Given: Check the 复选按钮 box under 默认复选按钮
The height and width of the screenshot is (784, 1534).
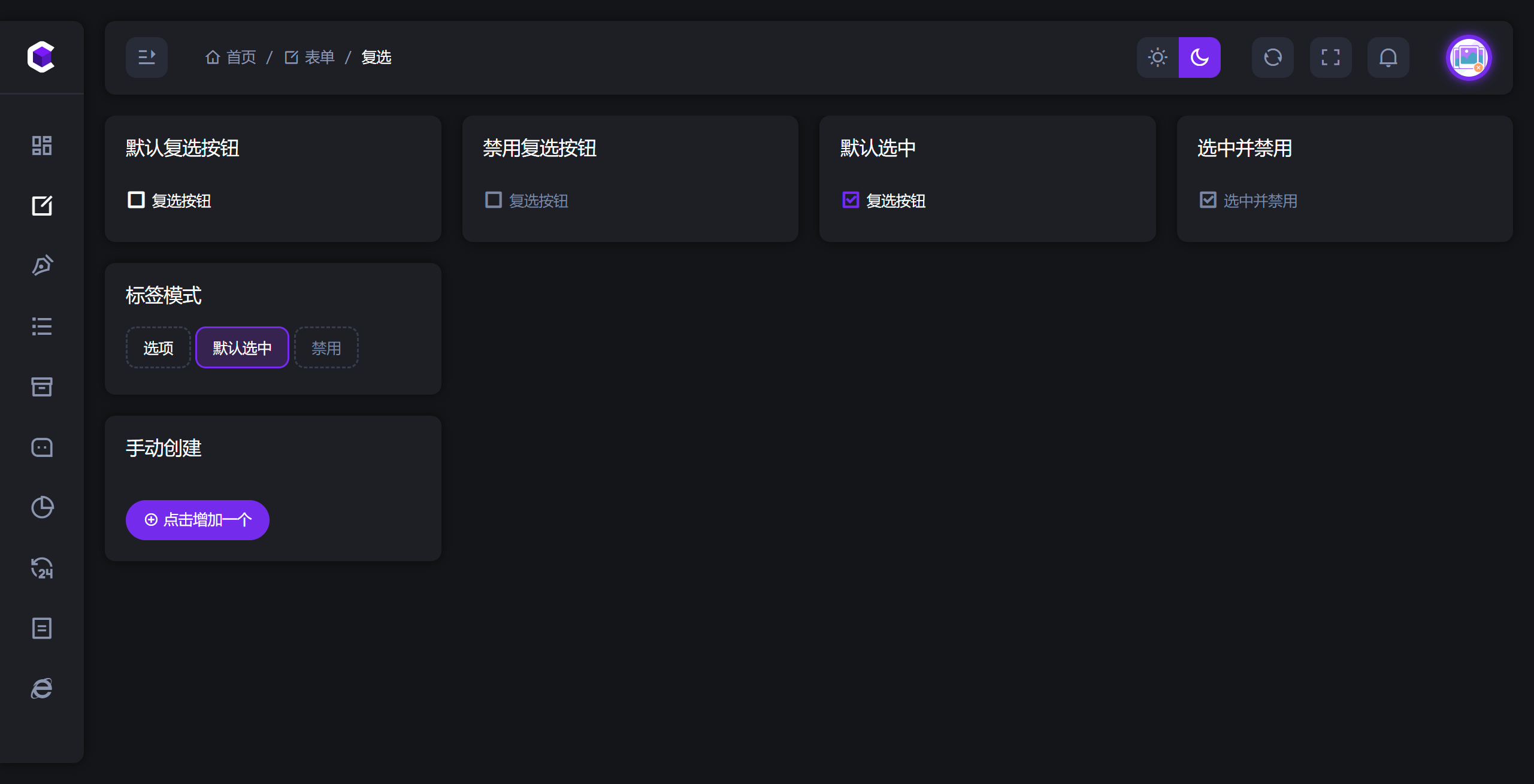Looking at the screenshot, I should pyautogui.click(x=136, y=200).
